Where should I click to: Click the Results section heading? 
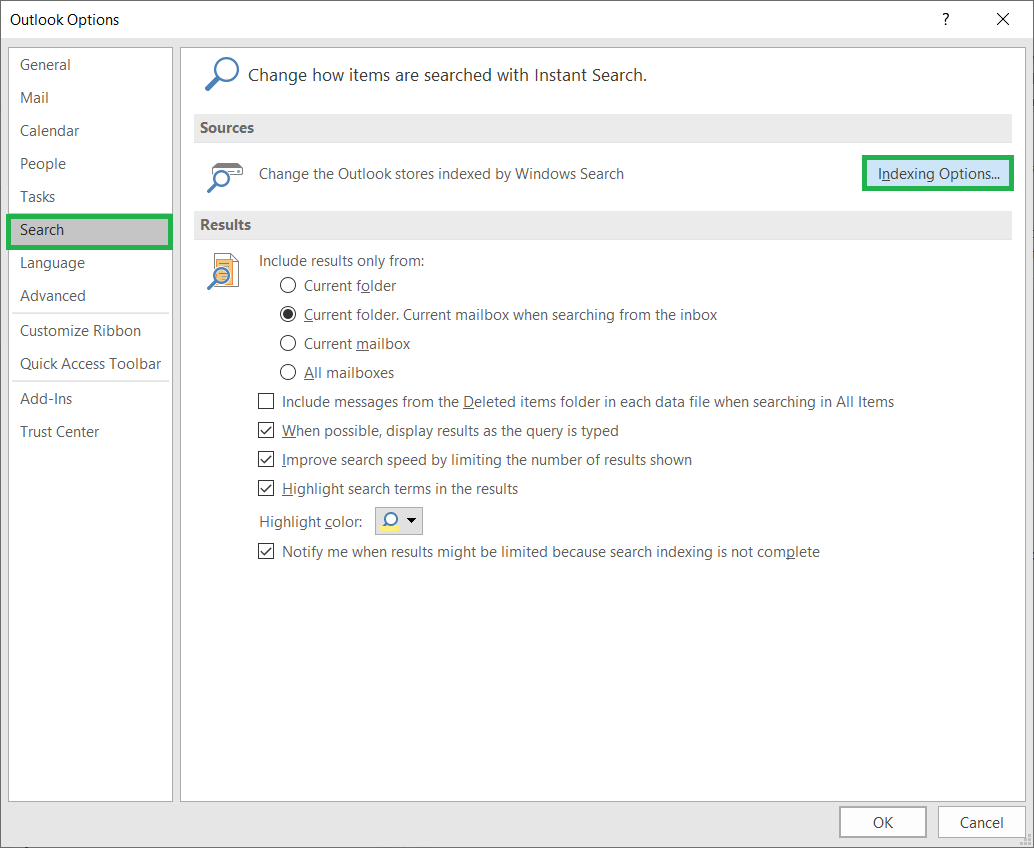point(226,225)
